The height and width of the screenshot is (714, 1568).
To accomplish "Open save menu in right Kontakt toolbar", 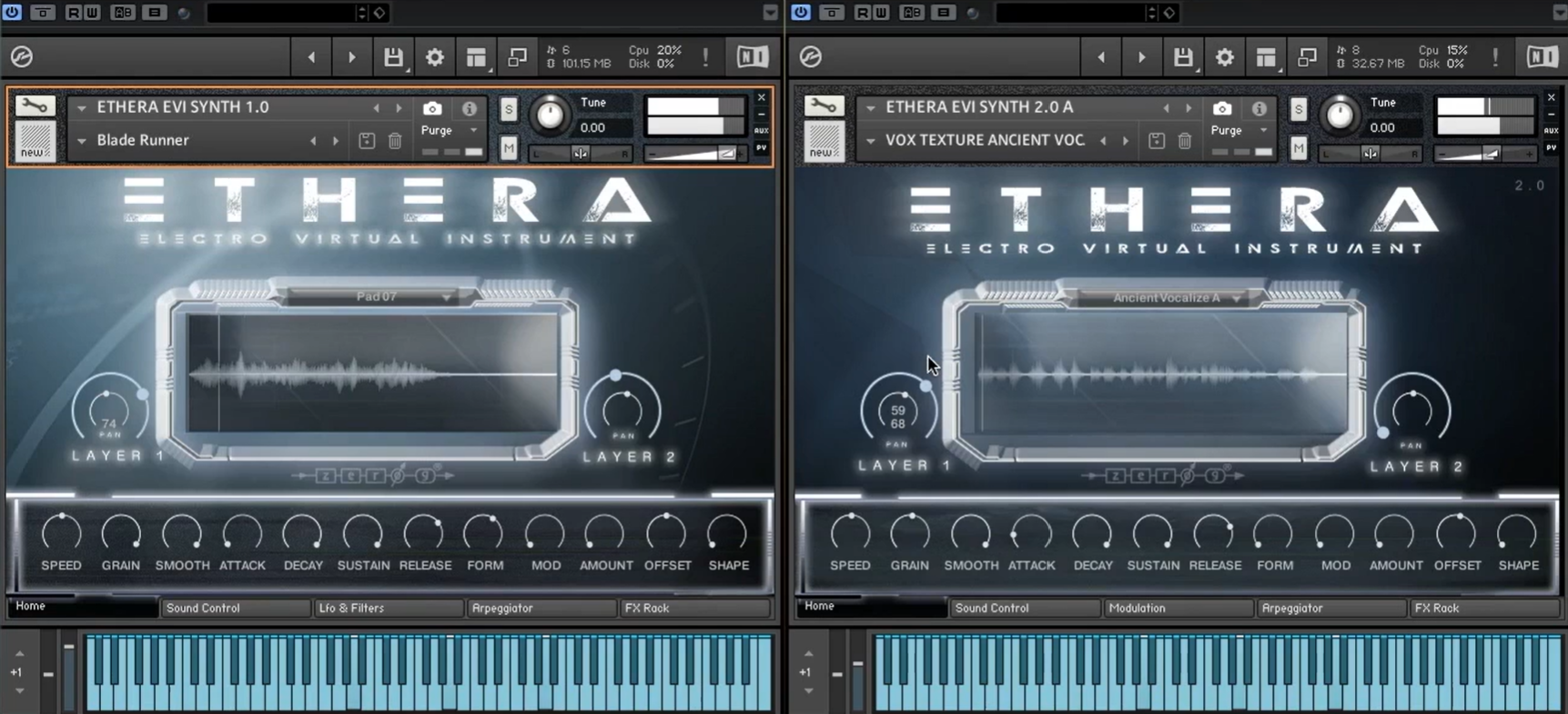I will point(1183,57).
